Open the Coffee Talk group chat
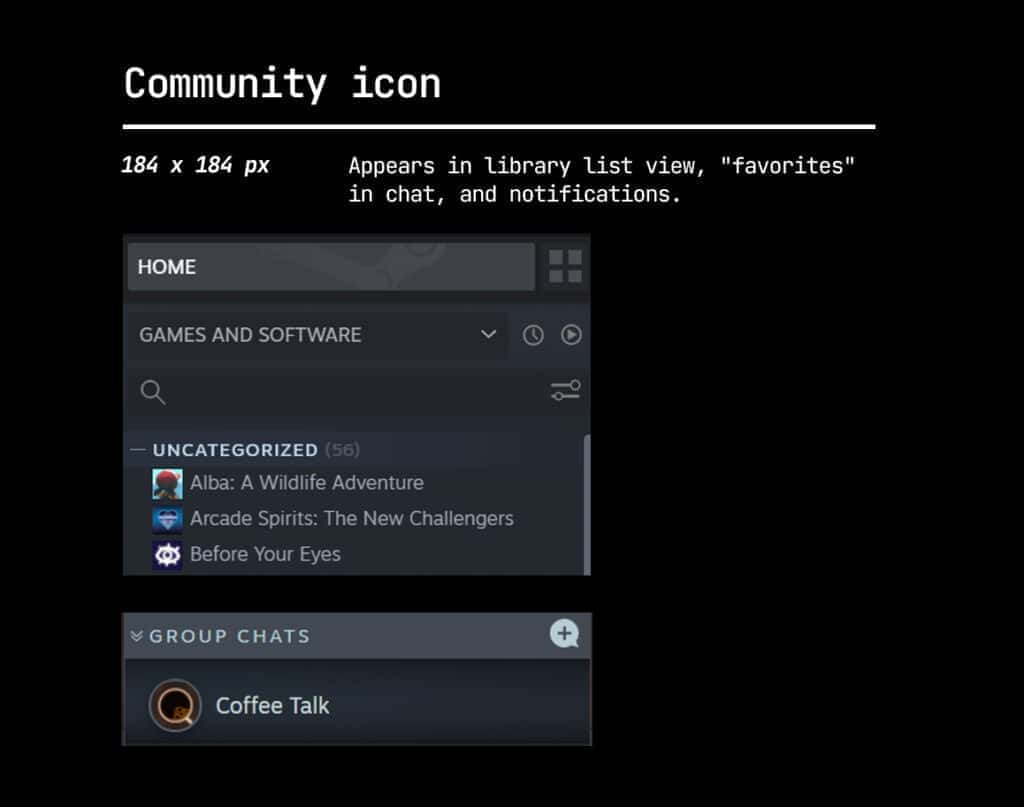The height and width of the screenshot is (807, 1024). point(272,705)
